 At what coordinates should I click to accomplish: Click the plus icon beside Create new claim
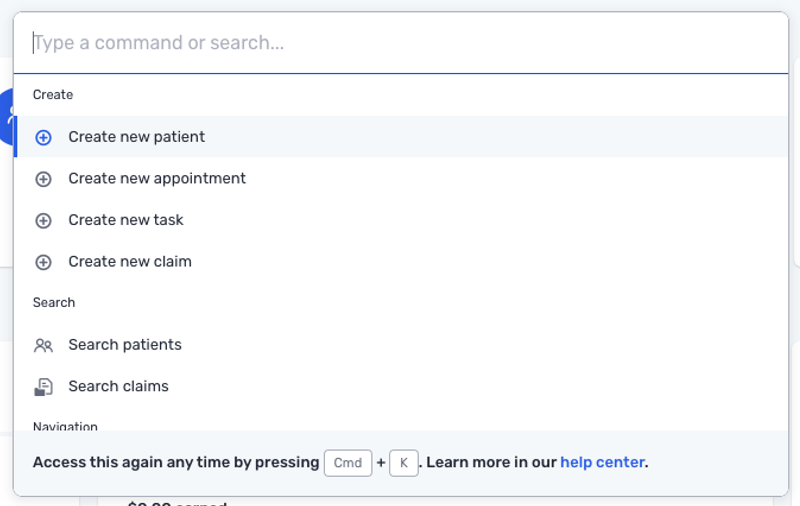click(x=43, y=262)
